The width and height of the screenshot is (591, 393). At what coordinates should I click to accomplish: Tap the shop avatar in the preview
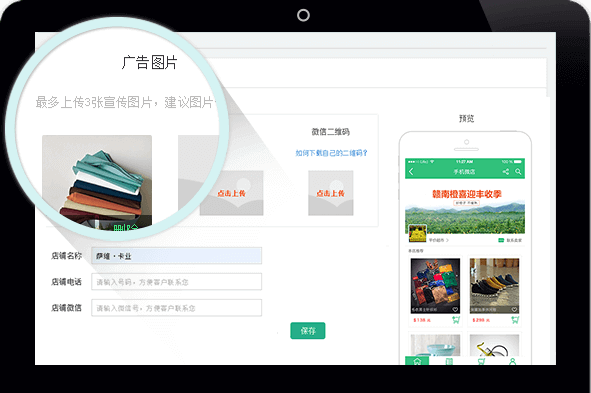tap(418, 234)
